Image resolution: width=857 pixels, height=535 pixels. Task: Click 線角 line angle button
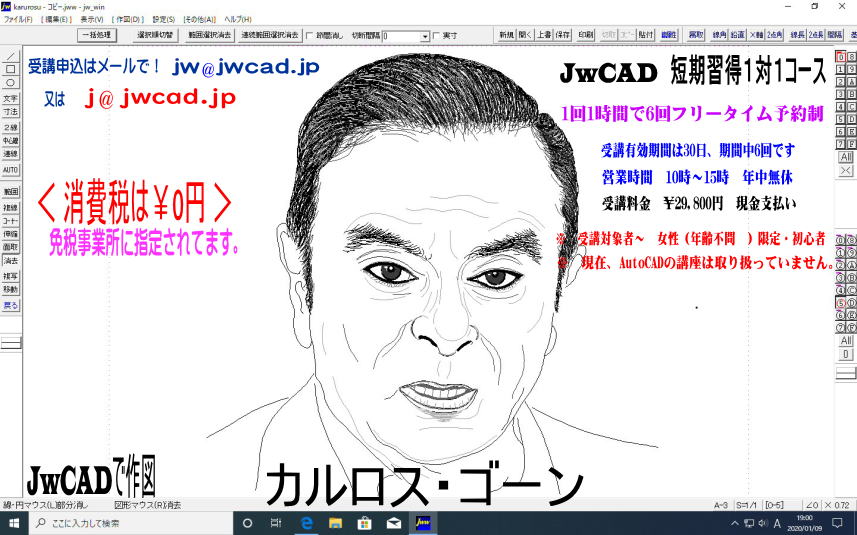click(x=719, y=35)
